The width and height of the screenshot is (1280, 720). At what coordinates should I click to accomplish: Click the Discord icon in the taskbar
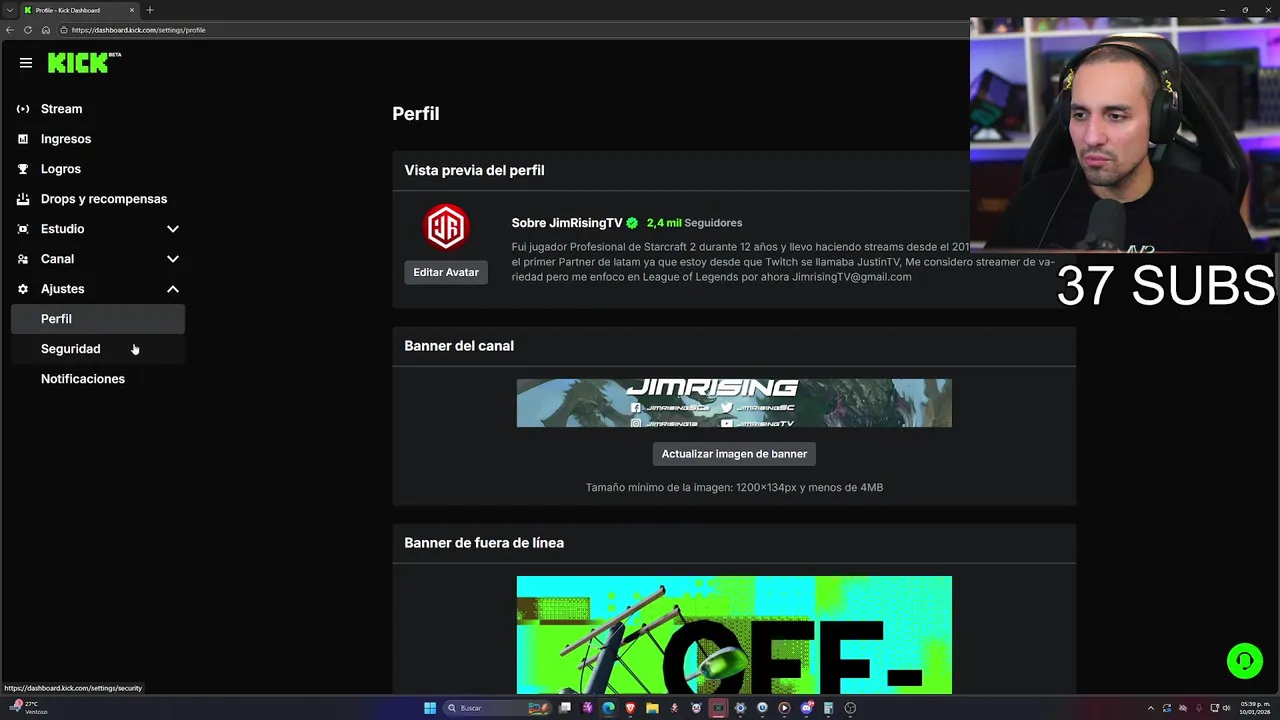point(806,708)
